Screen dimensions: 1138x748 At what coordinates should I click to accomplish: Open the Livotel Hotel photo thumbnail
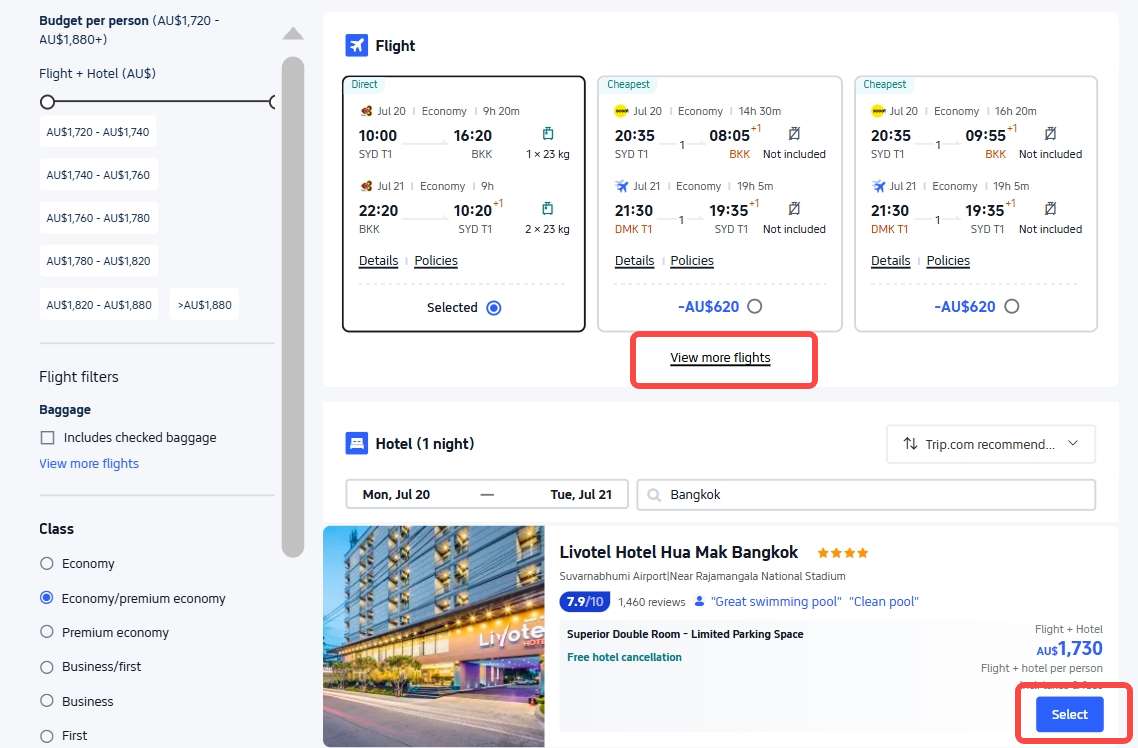point(433,636)
